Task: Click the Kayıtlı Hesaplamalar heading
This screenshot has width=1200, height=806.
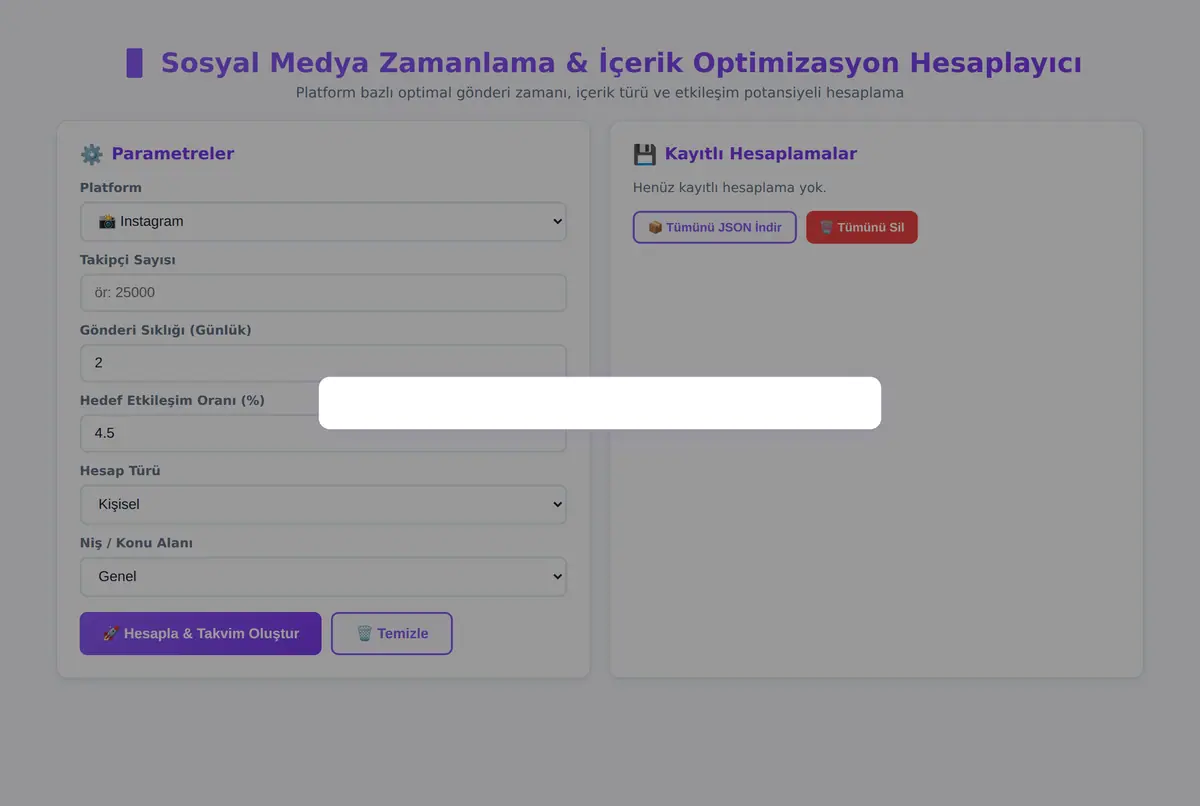Action: coord(761,154)
